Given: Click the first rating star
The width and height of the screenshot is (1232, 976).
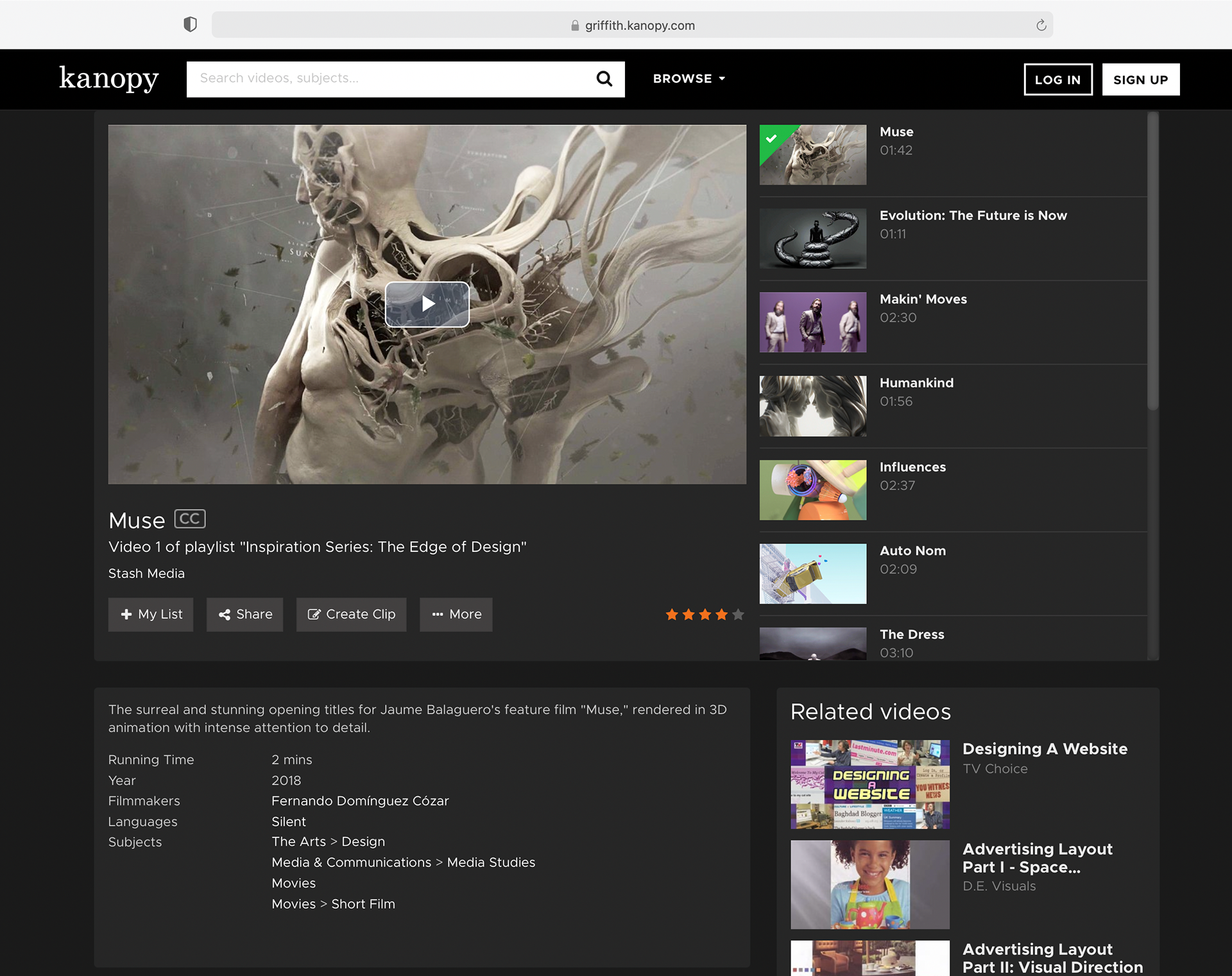Looking at the screenshot, I should click(x=672, y=615).
